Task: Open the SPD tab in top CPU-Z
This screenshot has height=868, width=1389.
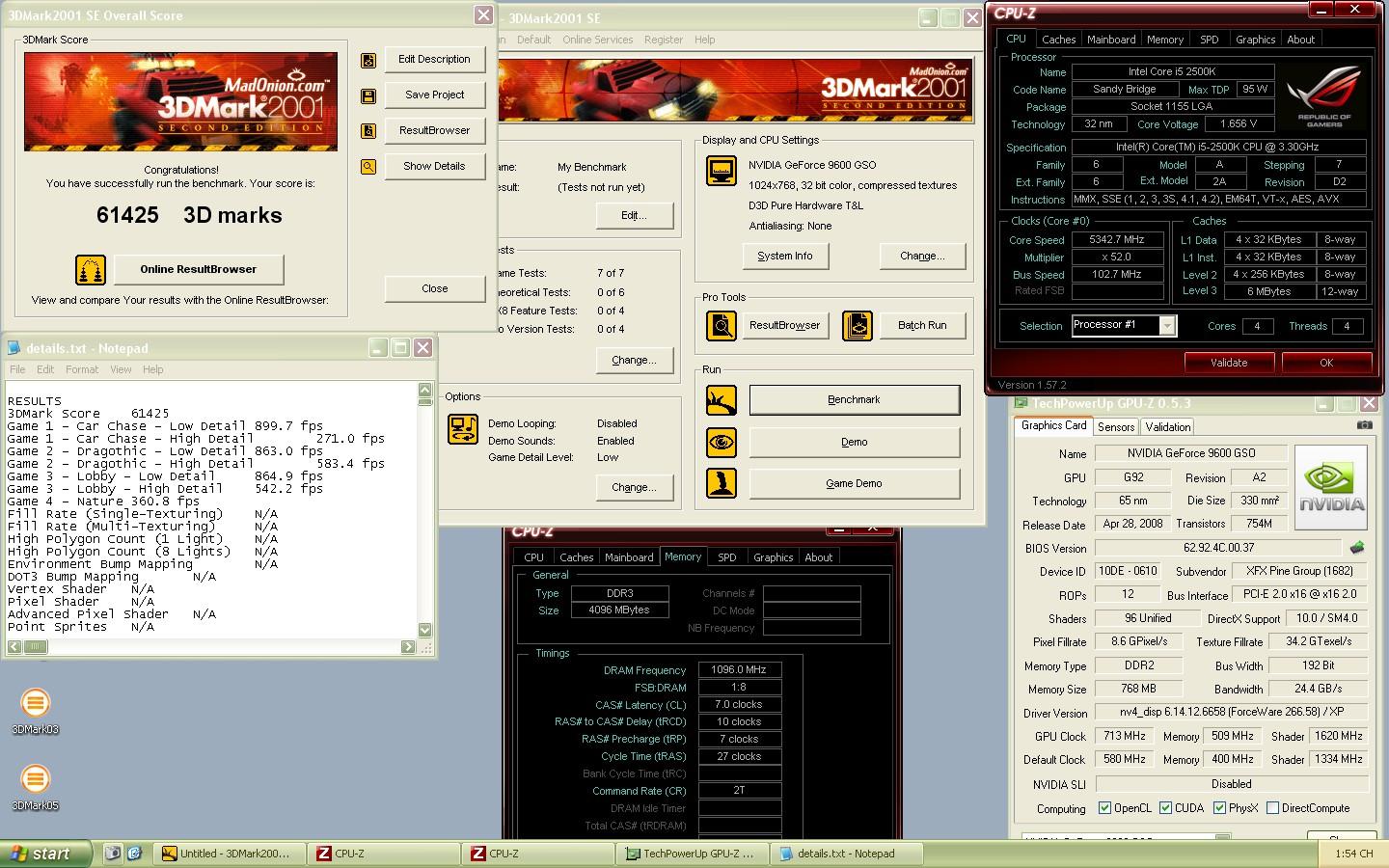Action: [x=1209, y=40]
